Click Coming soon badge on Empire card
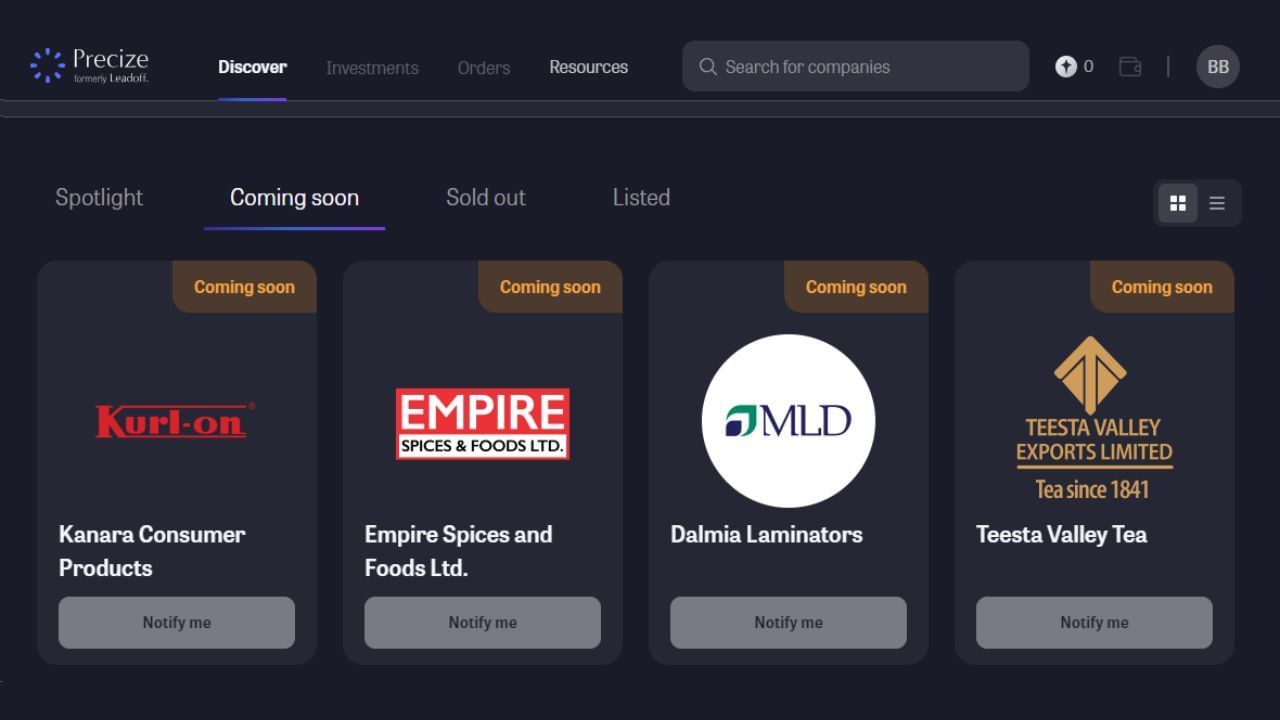The height and width of the screenshot is (720, 1280). click(x=550, y=287)
